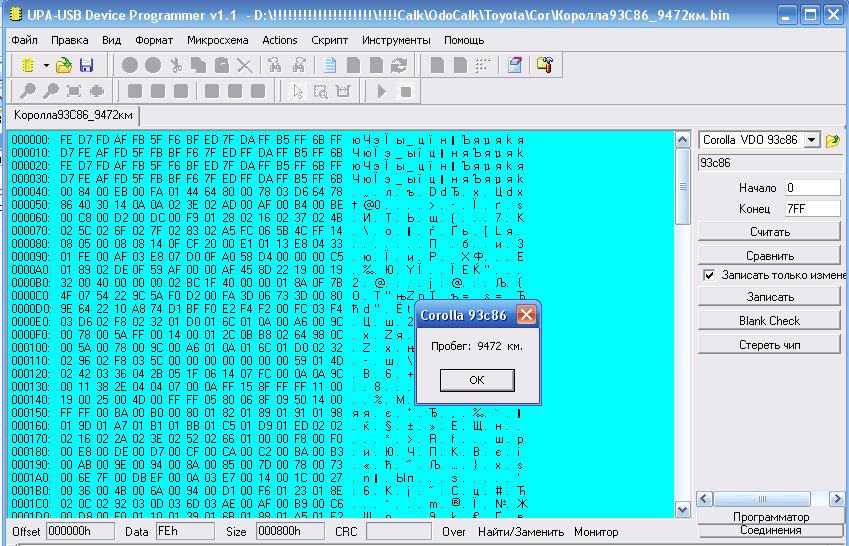Click the dashed-selection magnifier icon
849x546 pixels.
[x=321, y=91]
